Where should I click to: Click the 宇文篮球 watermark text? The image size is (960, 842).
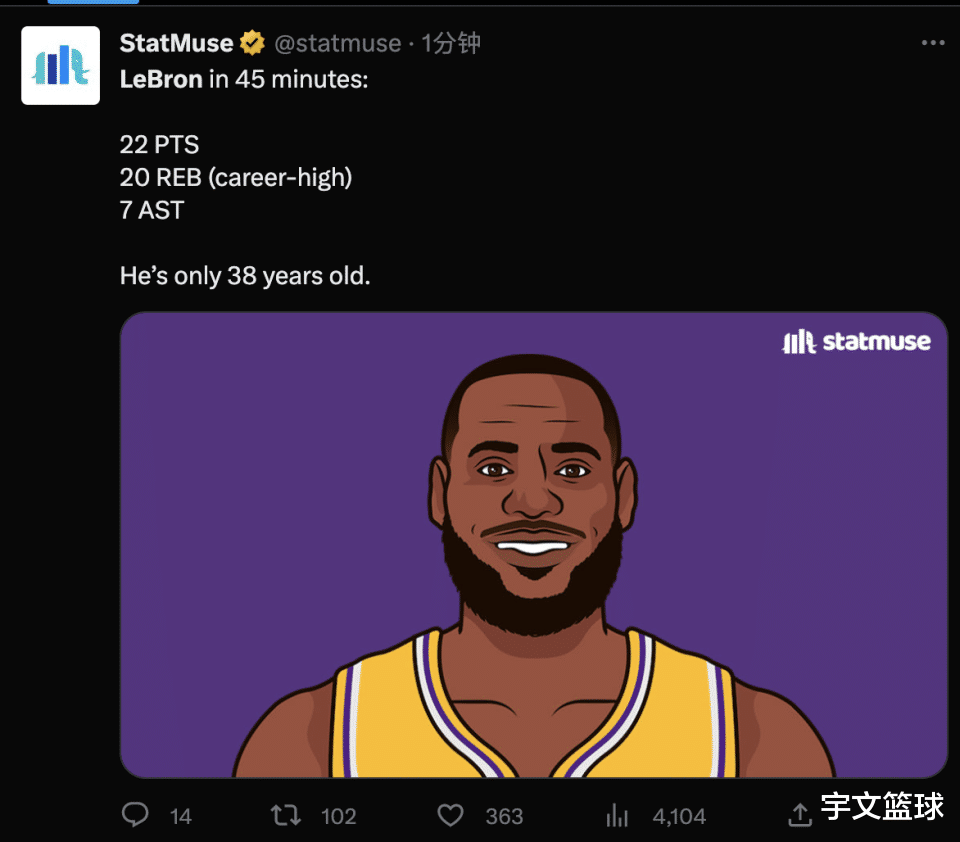pos(882,808)
